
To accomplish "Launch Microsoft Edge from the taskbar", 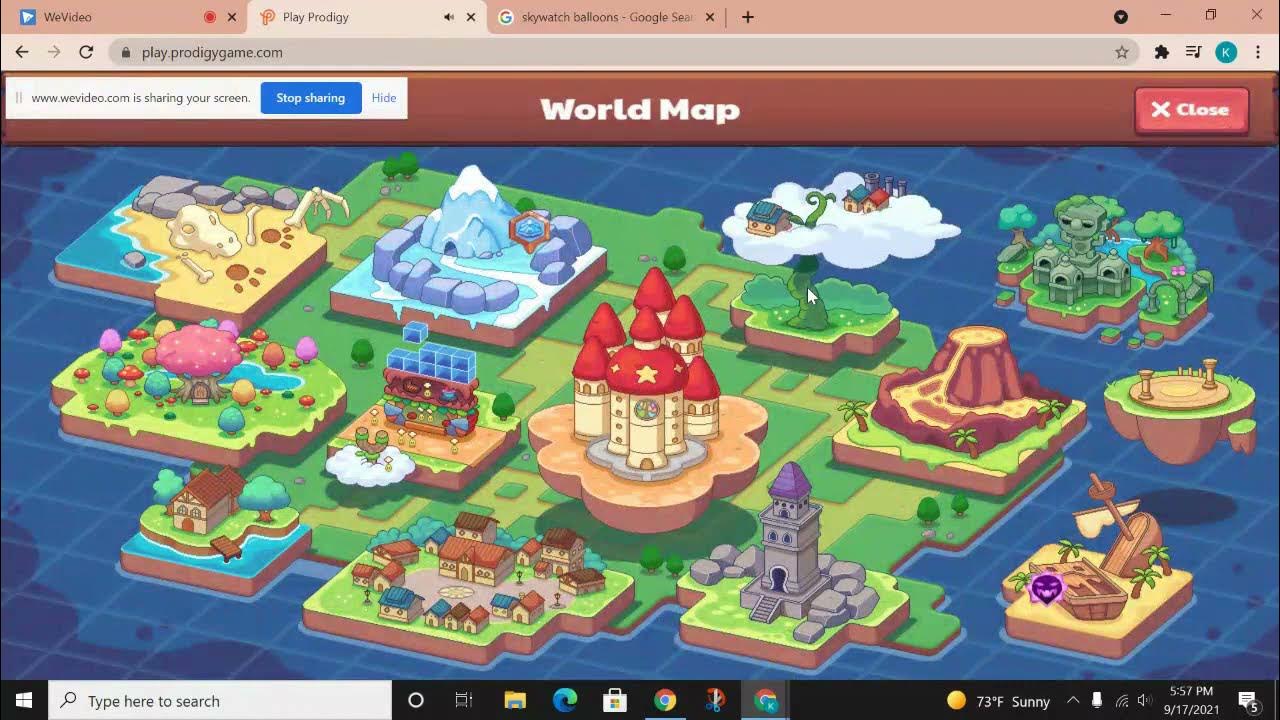I will tap(565, 700).
